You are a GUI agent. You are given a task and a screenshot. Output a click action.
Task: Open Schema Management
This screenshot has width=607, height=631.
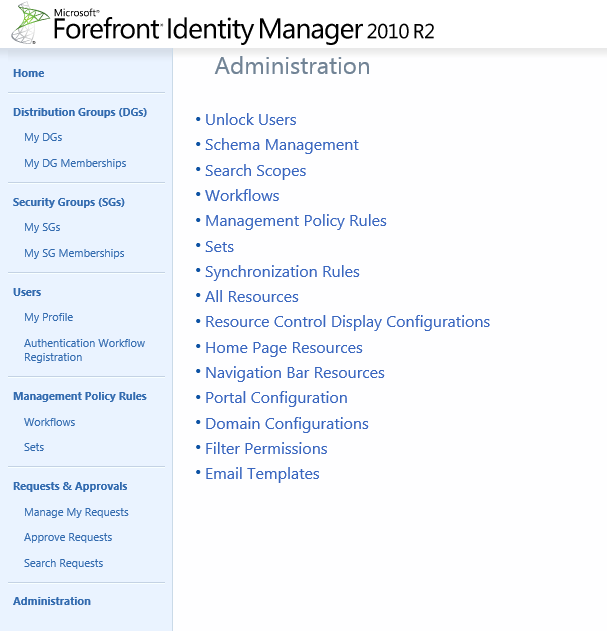282,145
